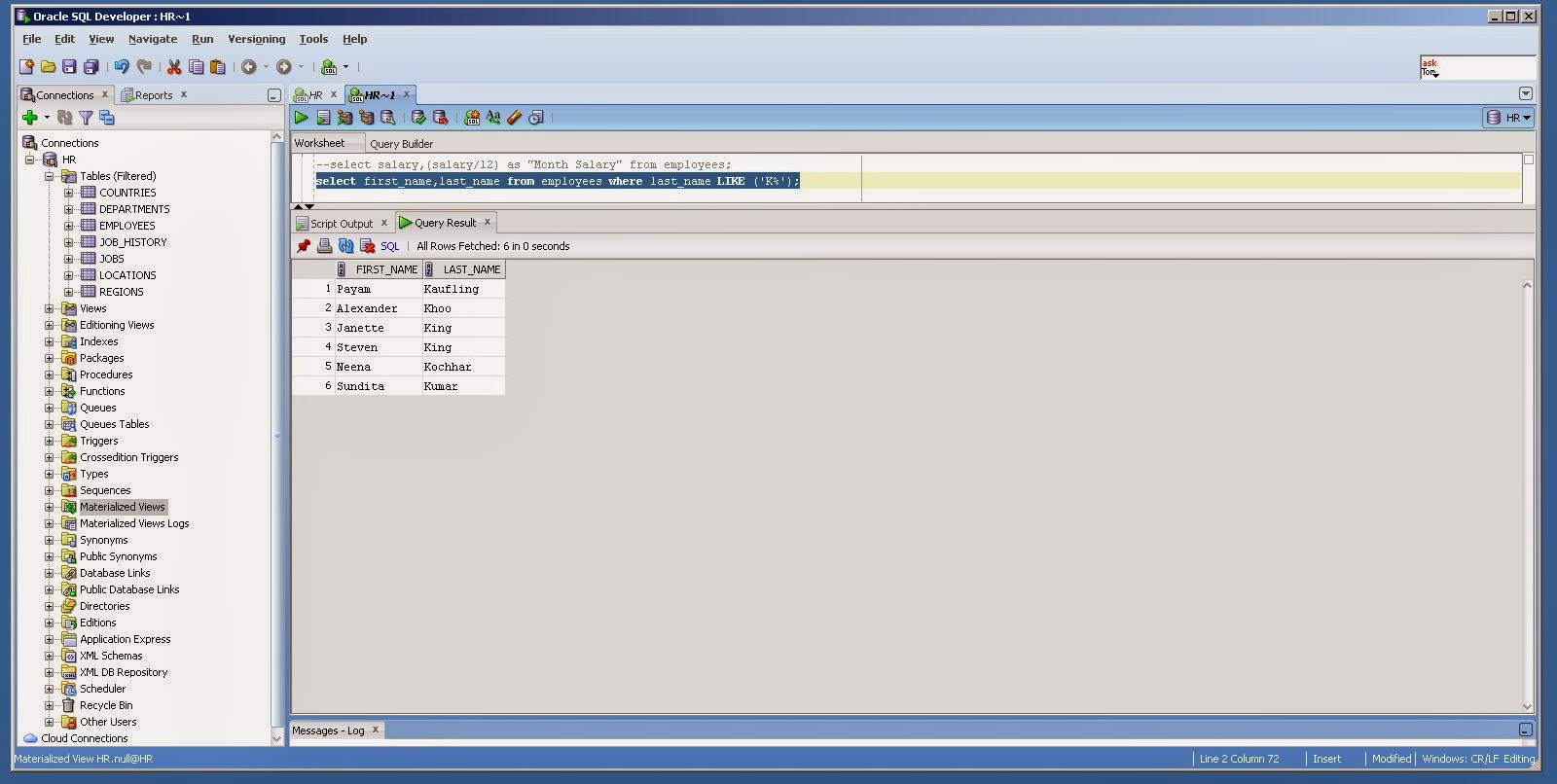Click in the ask search field

[x=1477, y=67]
